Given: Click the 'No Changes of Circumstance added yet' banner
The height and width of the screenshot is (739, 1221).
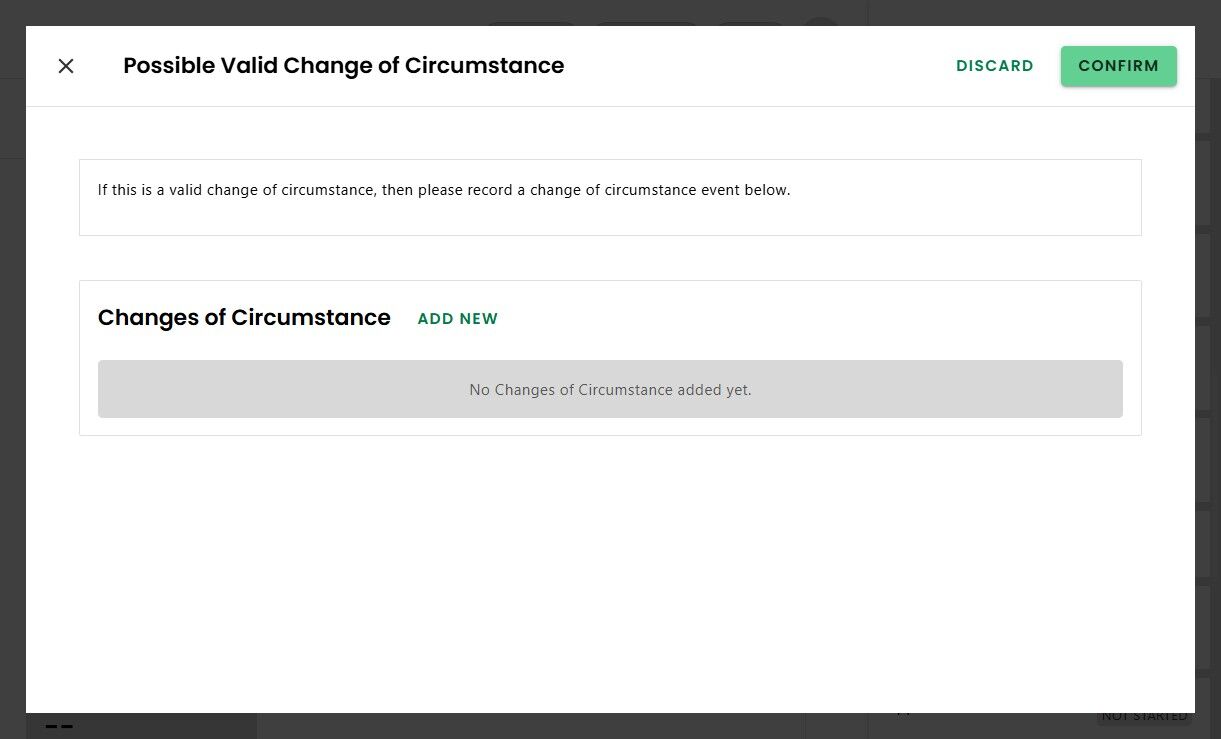Looking at the screenshot, I should coord(610,389).
